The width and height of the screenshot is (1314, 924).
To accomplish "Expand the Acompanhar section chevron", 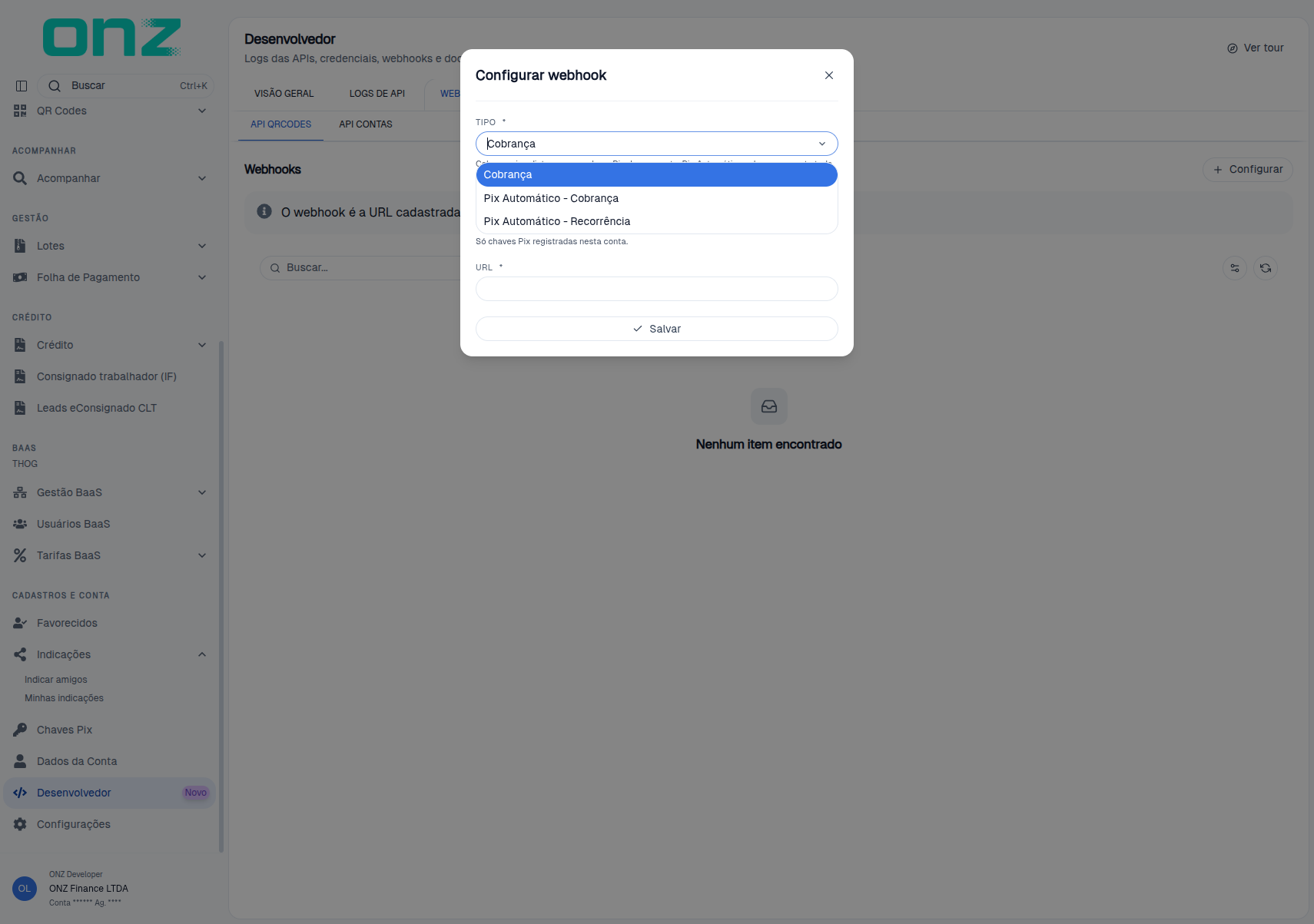I will [202, 178].
